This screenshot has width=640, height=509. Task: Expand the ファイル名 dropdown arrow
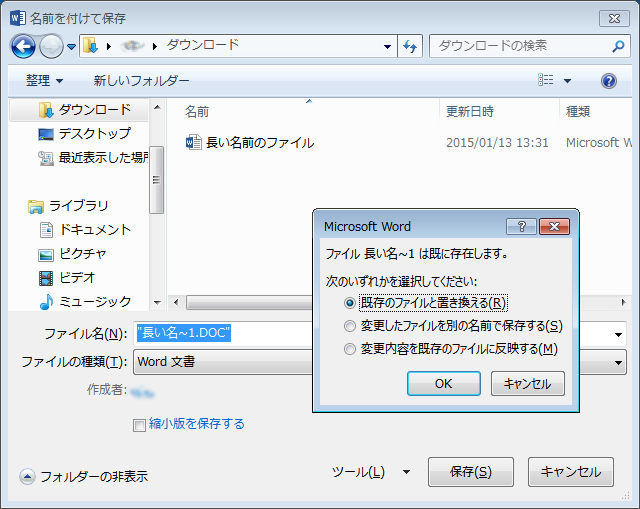click(x=618, y=335)
